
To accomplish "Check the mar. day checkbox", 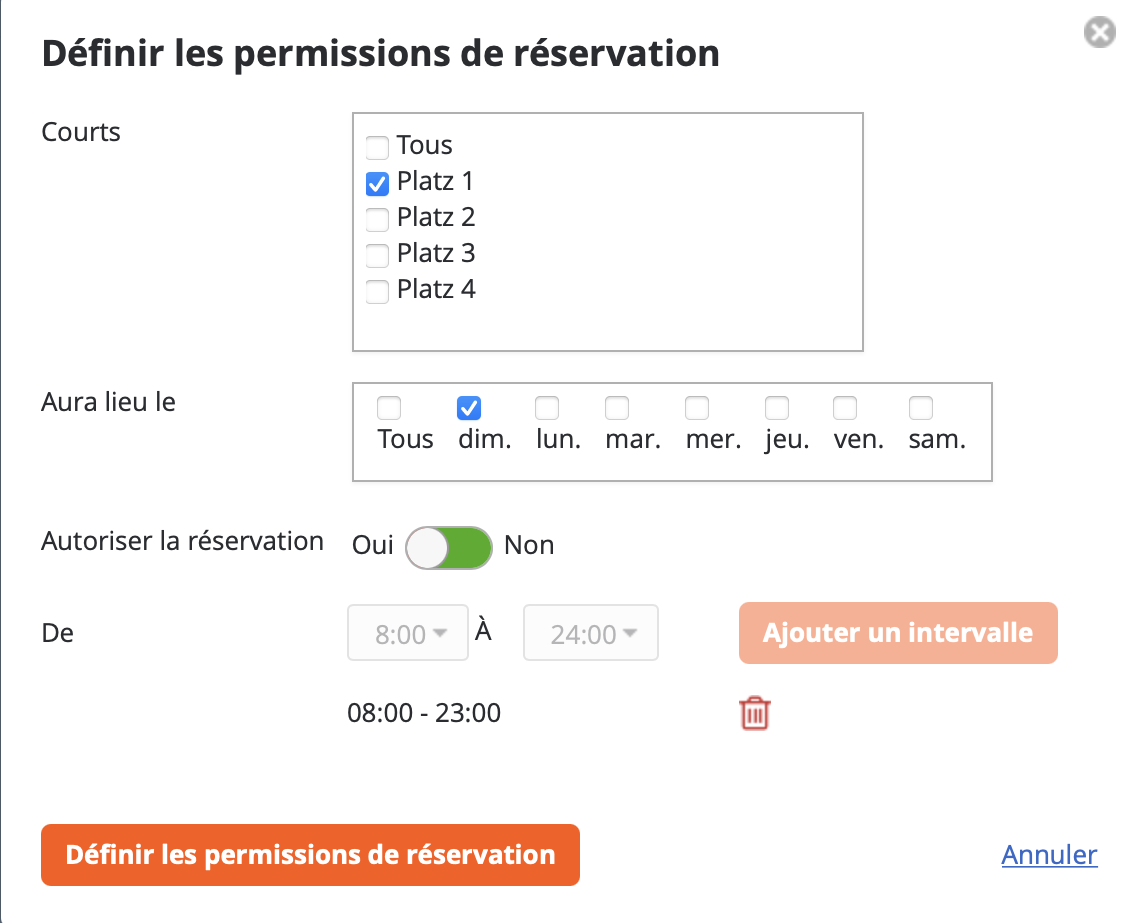I will click(x=617, y=408).
